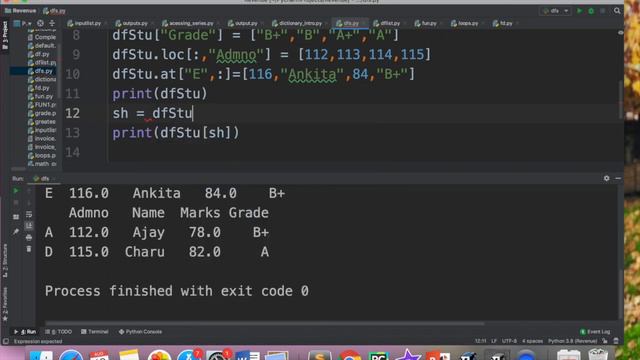Click the inspections eye icon in editor corner

tap(620, 33)
